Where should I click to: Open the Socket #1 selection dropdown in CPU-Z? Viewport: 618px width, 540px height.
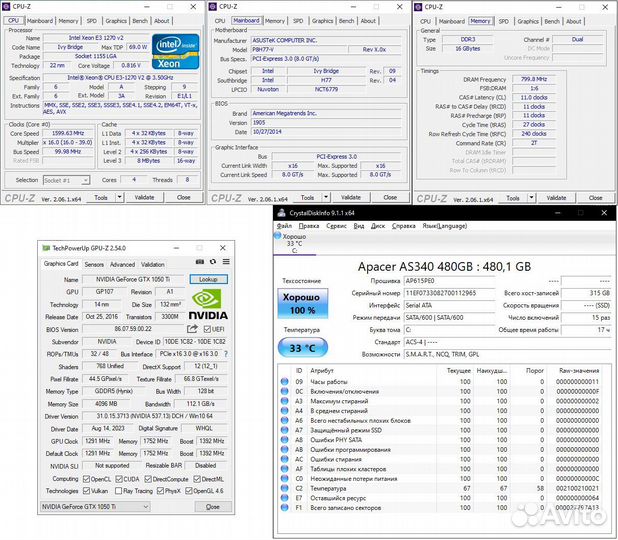tap(66, 180)
